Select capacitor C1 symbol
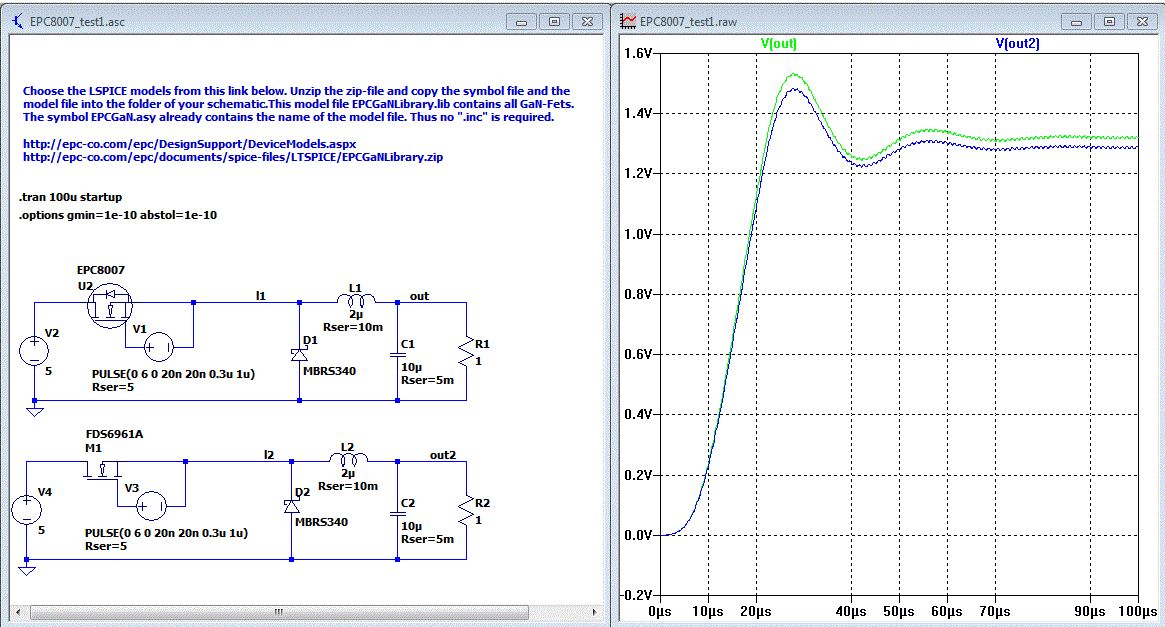 397,355
